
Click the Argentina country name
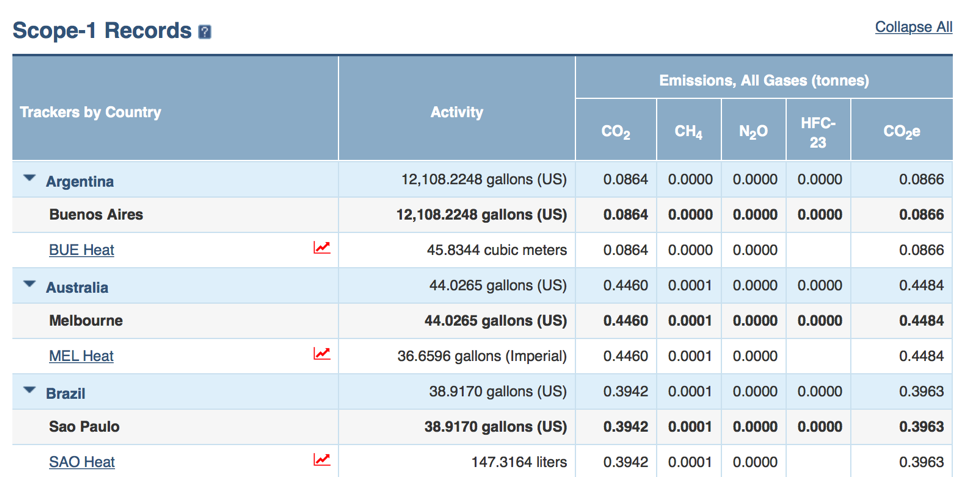click(80, 181)
